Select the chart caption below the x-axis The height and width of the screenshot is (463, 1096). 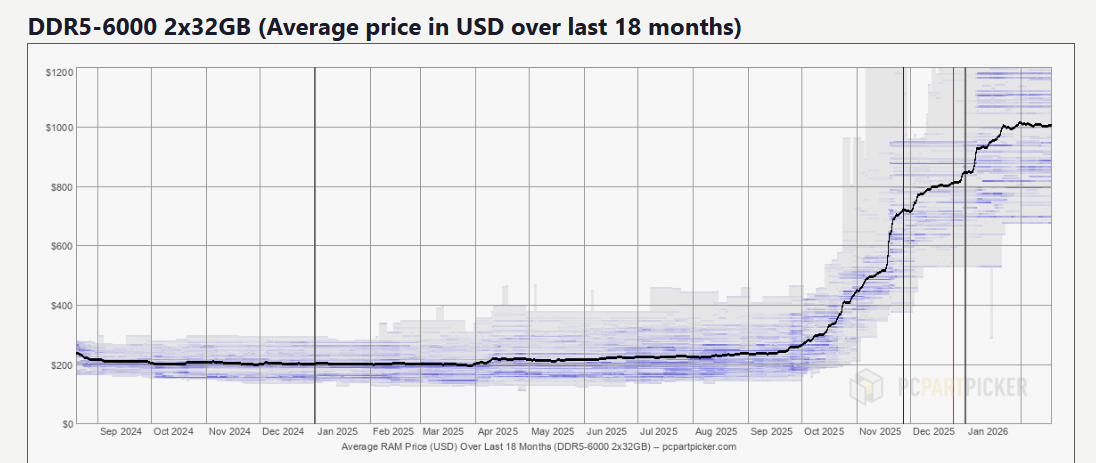[x=539, y=445]
